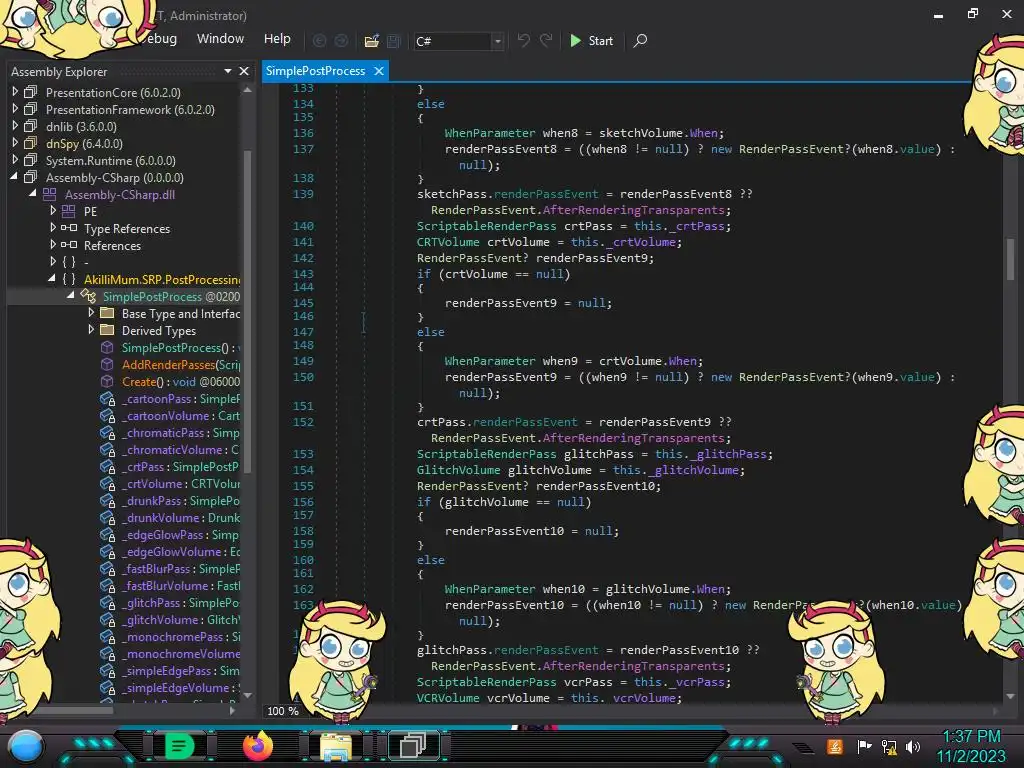Close the SimplePostProcess tab
Image resolution: width=1024 pixels, height=768 pixels.
[x=379, y=71]
